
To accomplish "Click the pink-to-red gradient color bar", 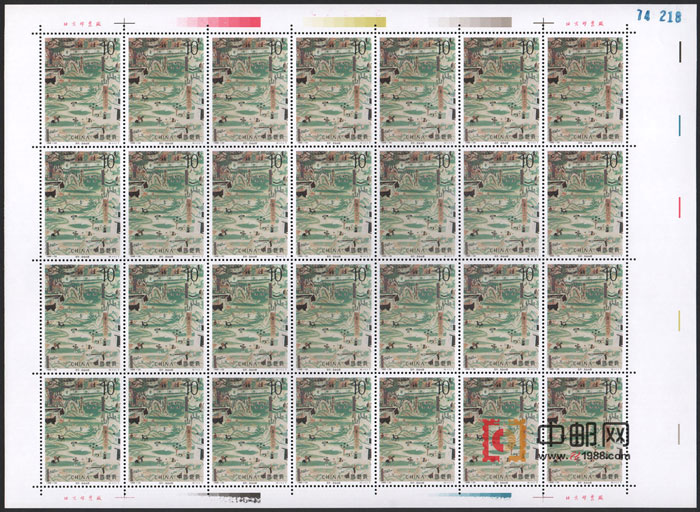I will click(x=218, y=21).
